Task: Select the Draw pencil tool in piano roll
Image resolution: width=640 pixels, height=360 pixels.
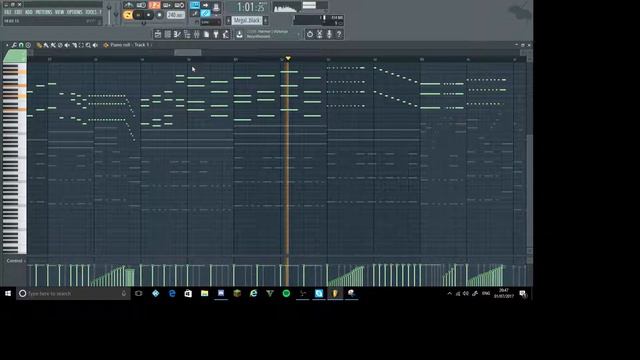Action: [39, 45]
